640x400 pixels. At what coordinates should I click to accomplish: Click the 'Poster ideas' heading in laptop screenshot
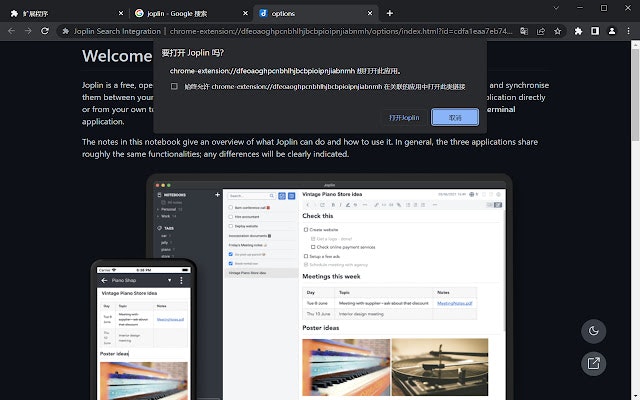point(320,328)
